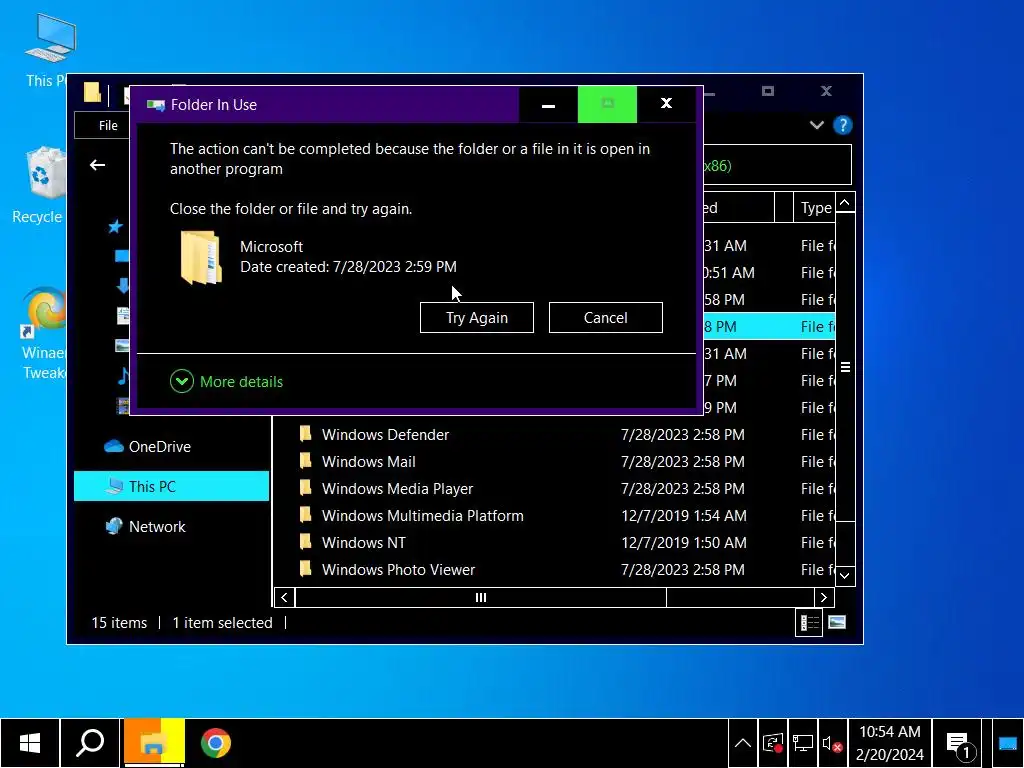Select the Windows Photo Viewer folder
Image resolution: width=1024 pixels, height=768 pixels.
tap(398, 569)
